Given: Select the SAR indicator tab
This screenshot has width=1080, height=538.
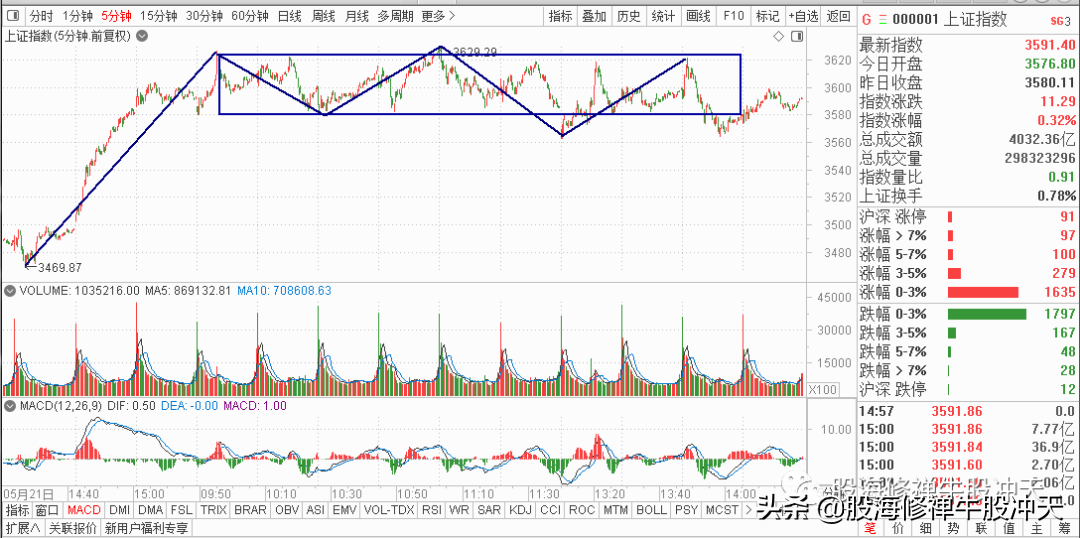Looking at the screenshot, I should 489,510.
